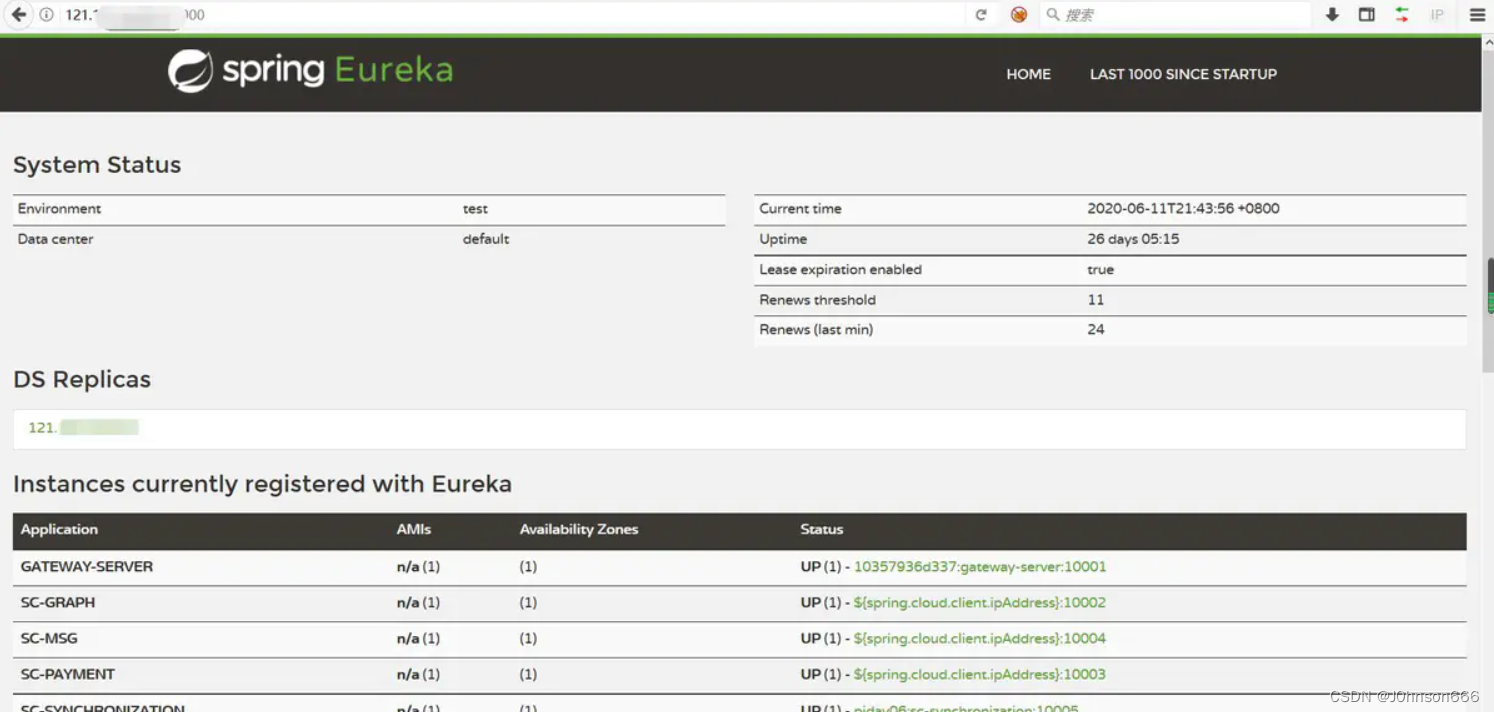Viewport: 1494px width, 712px height.
Task: Click the Spring Eureka logo
Action: pos(308,70)
